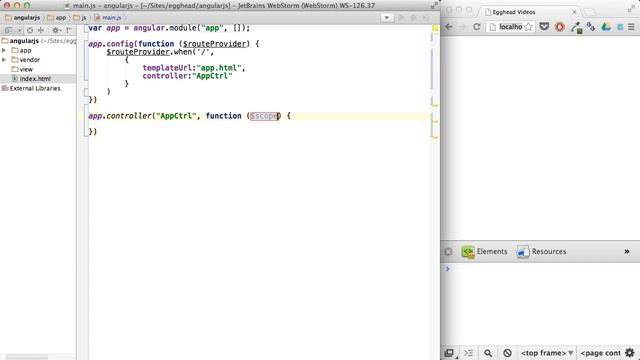Click the localhost address bar
This screenshot has height=360, width=640.
coord(511,27)
